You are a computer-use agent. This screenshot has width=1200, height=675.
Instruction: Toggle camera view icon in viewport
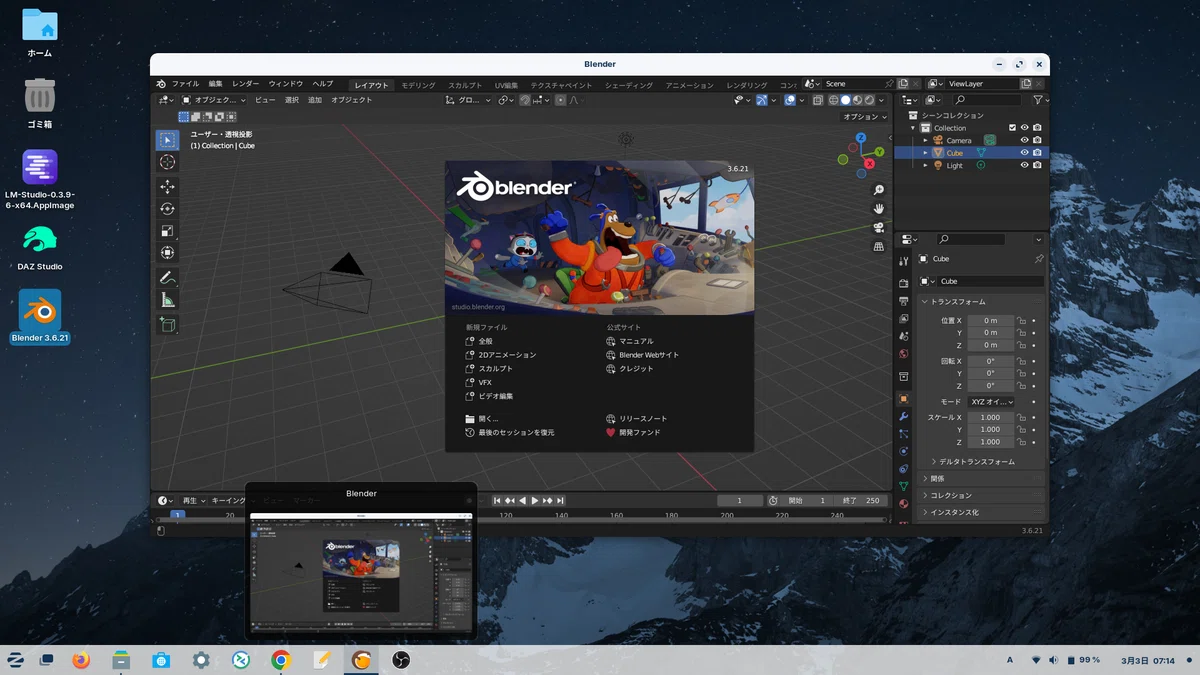879,227
